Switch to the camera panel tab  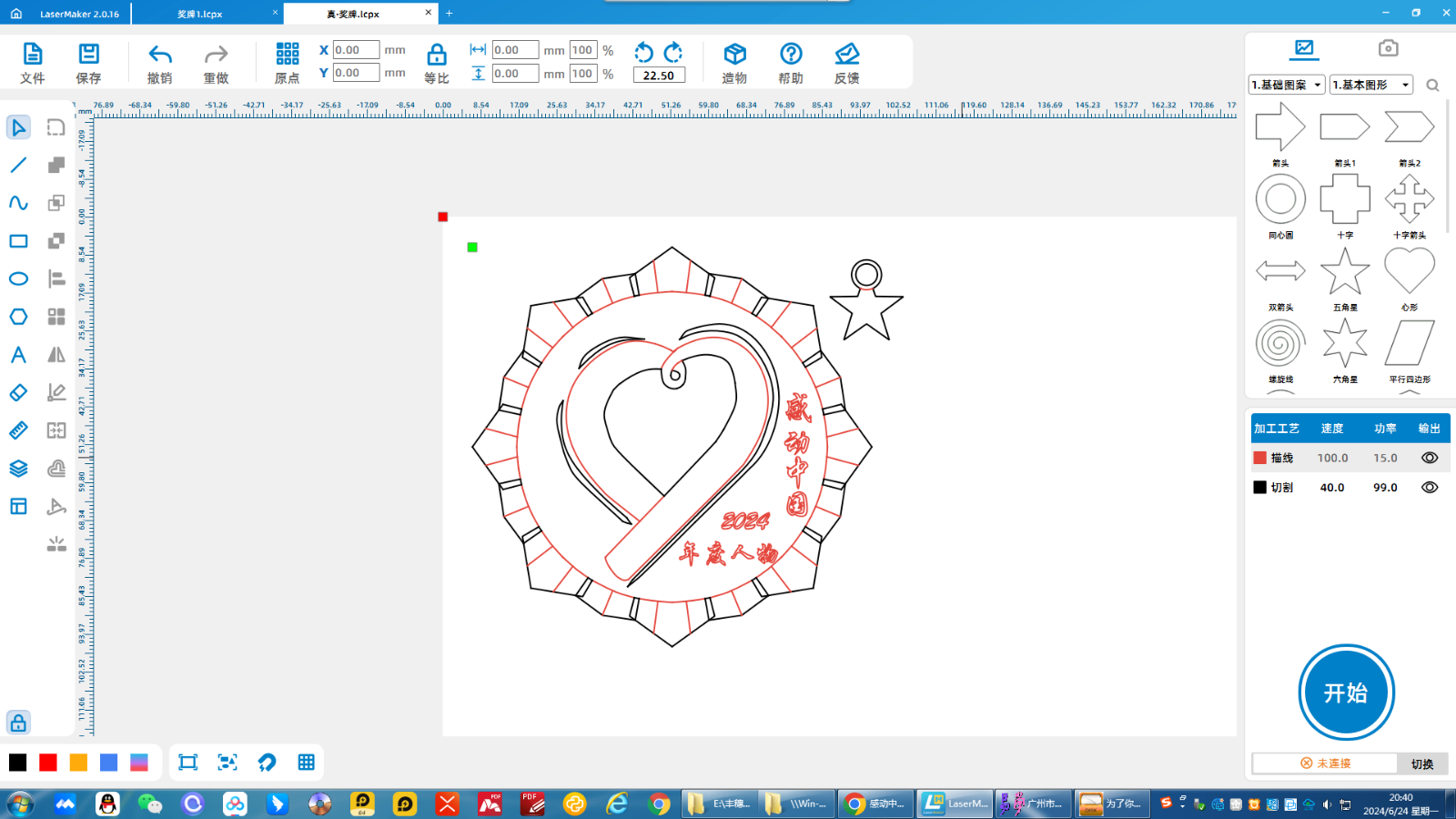[x=1388, y=48]
